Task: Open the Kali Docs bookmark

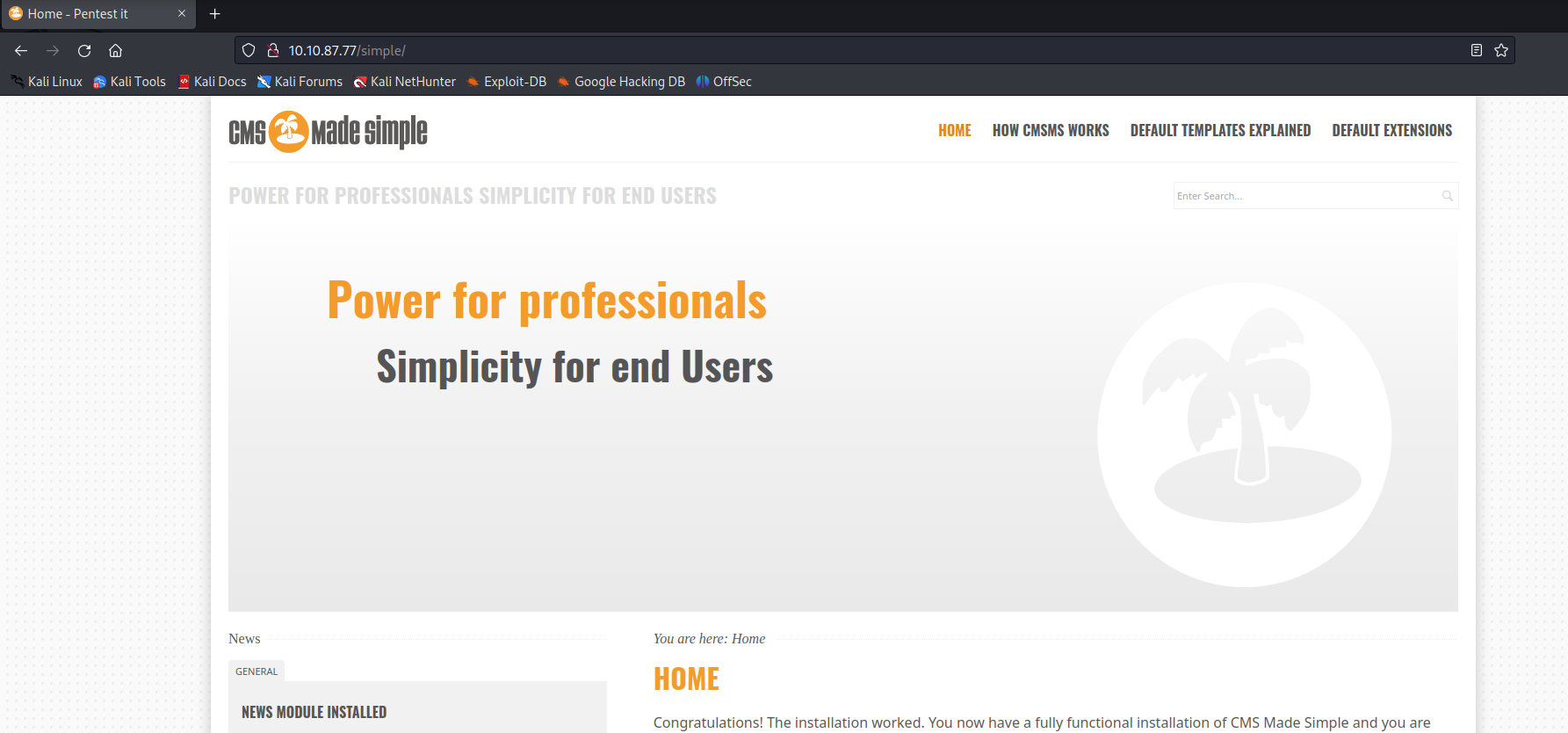Action: [212, 82]
